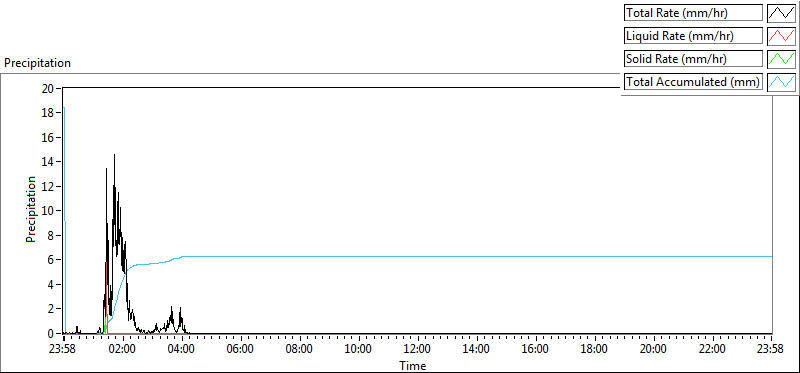Click the 18:00 tick label on the time axis

pyautogui.click(x=594, y=350)
